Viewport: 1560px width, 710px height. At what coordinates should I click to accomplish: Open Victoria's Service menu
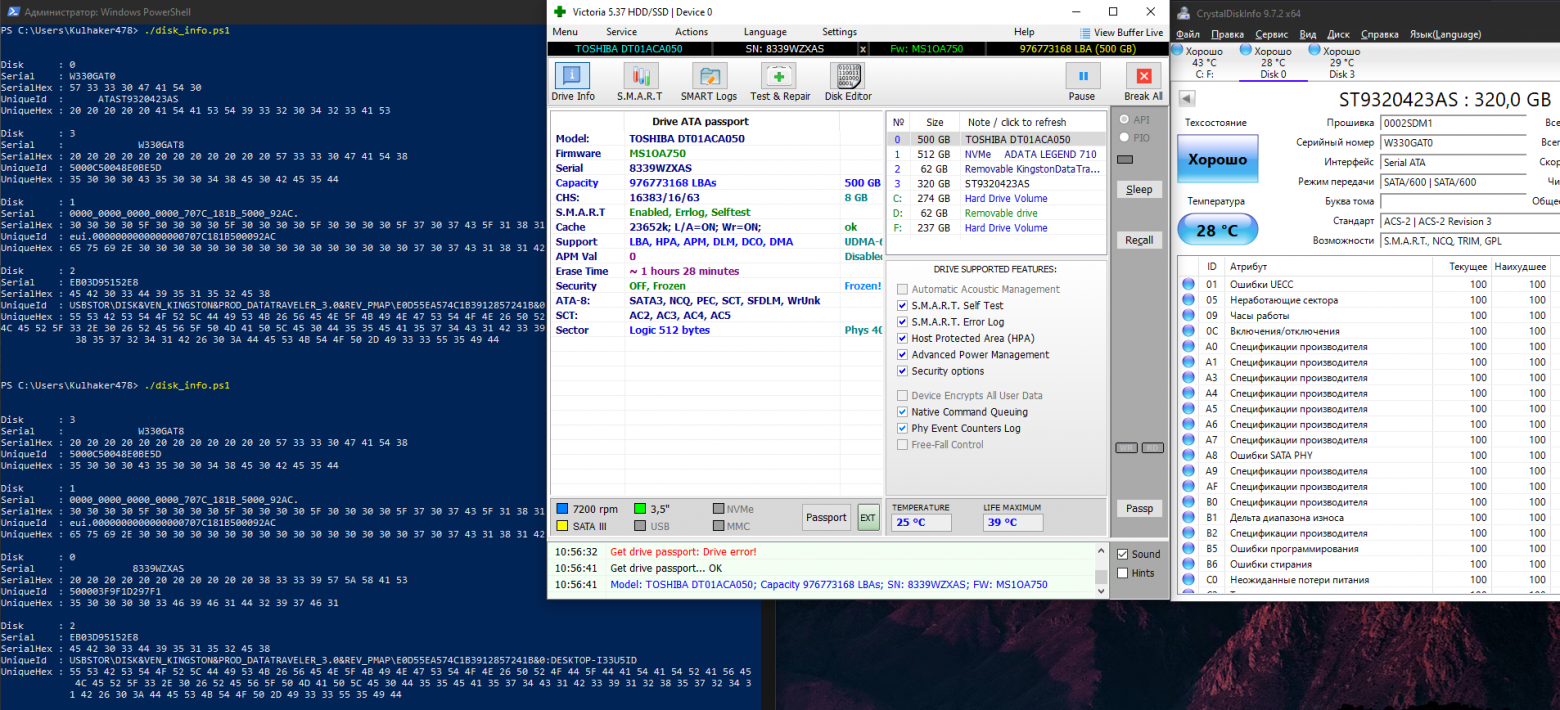(x=621, y=32)
